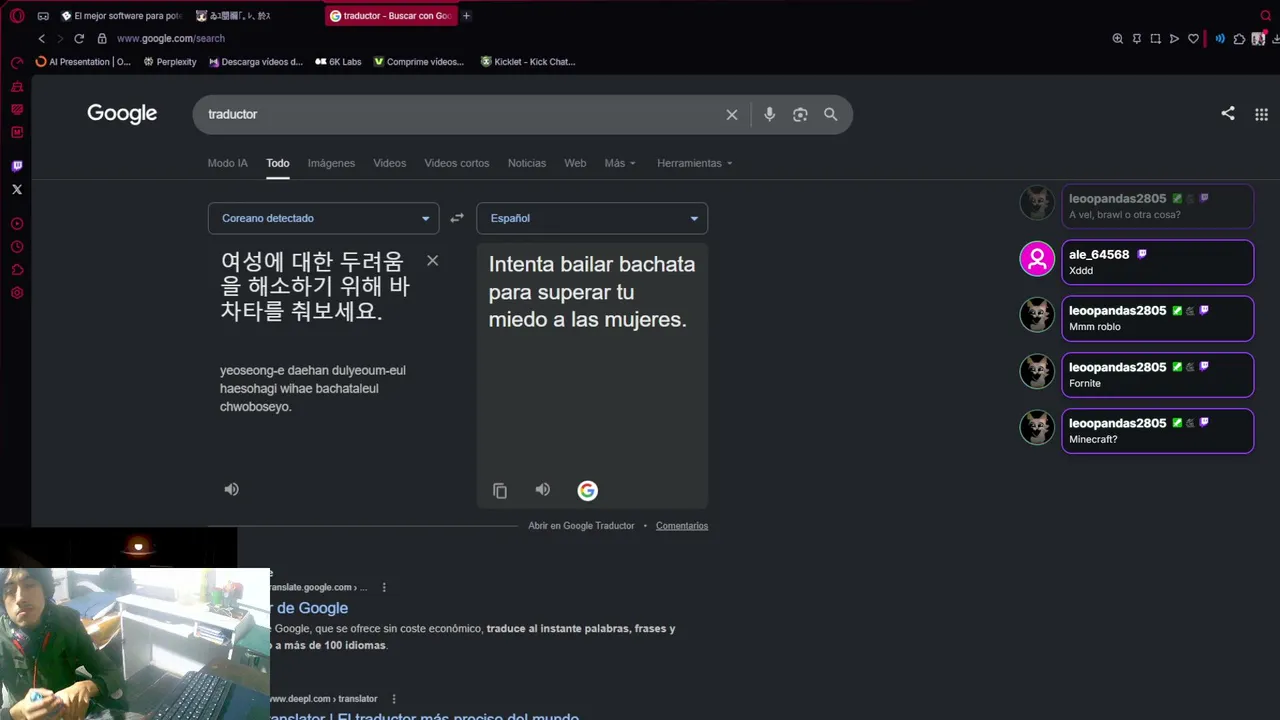Clear the Google search box
Screen dimensions: 1280x720
pyautogui.click(x=732, y=115)
